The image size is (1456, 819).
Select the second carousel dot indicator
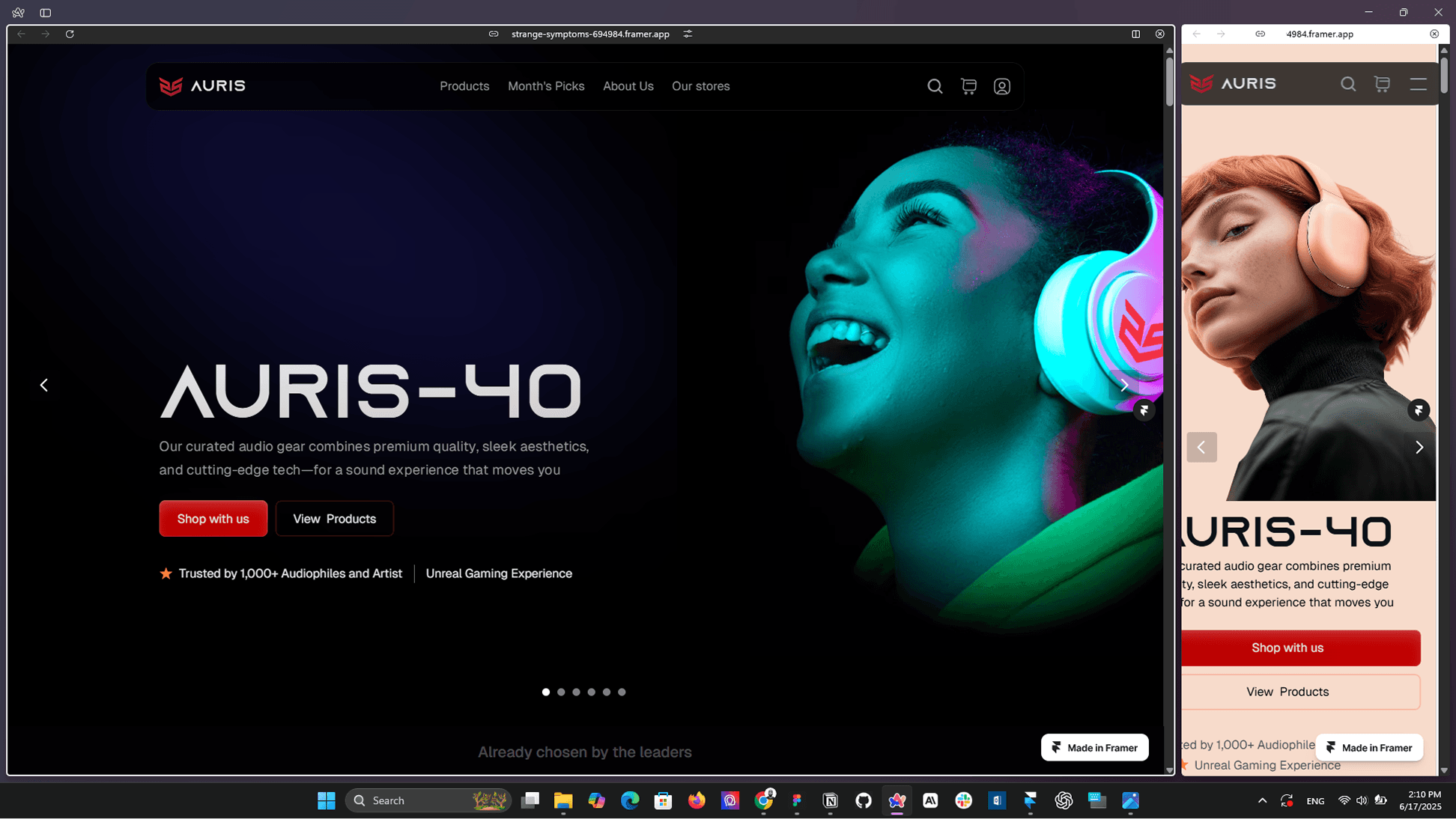pyautogui.click(x=561, y=692)
